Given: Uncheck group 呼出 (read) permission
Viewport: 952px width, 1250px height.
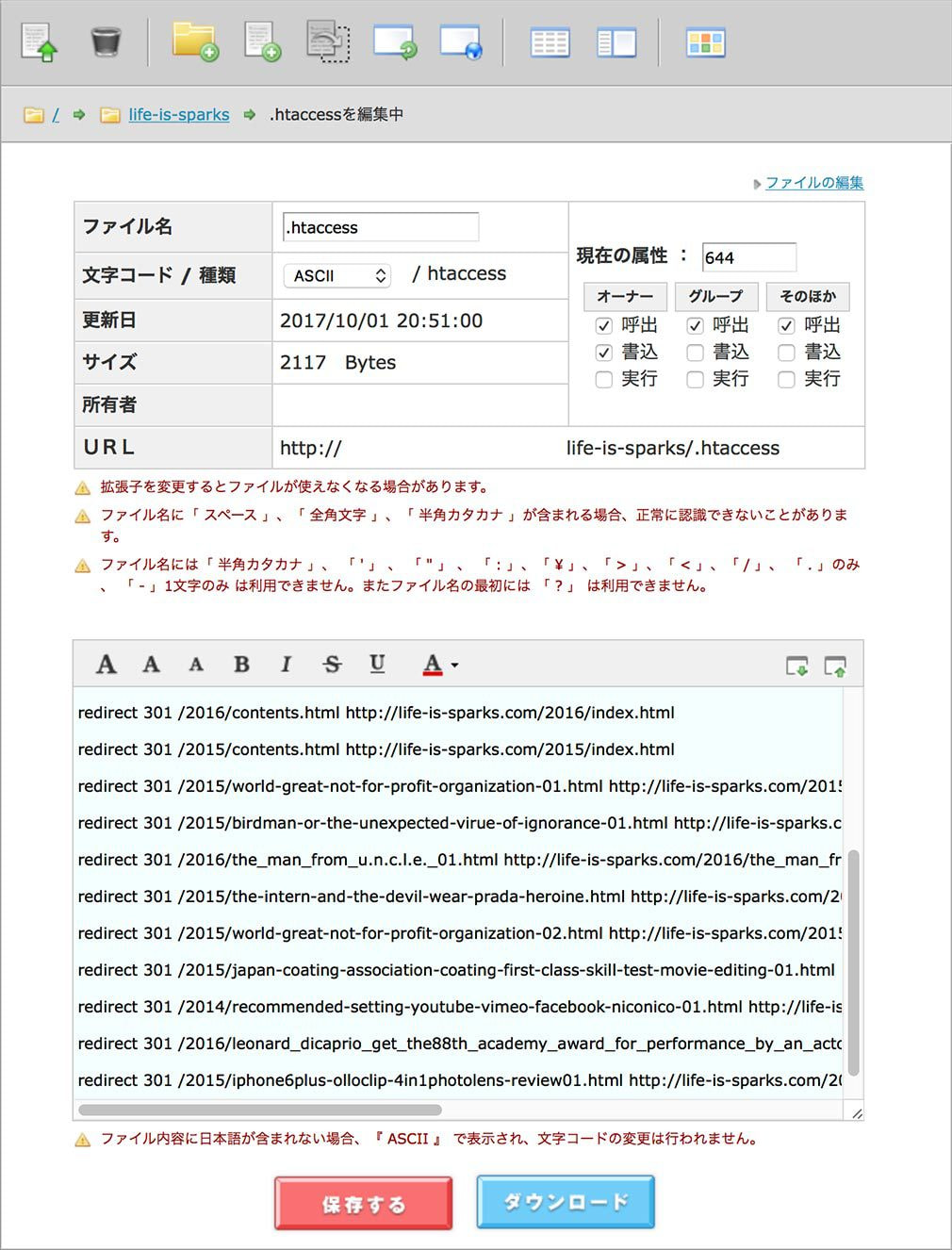Looking at the screenshot, I should point(696,326).
